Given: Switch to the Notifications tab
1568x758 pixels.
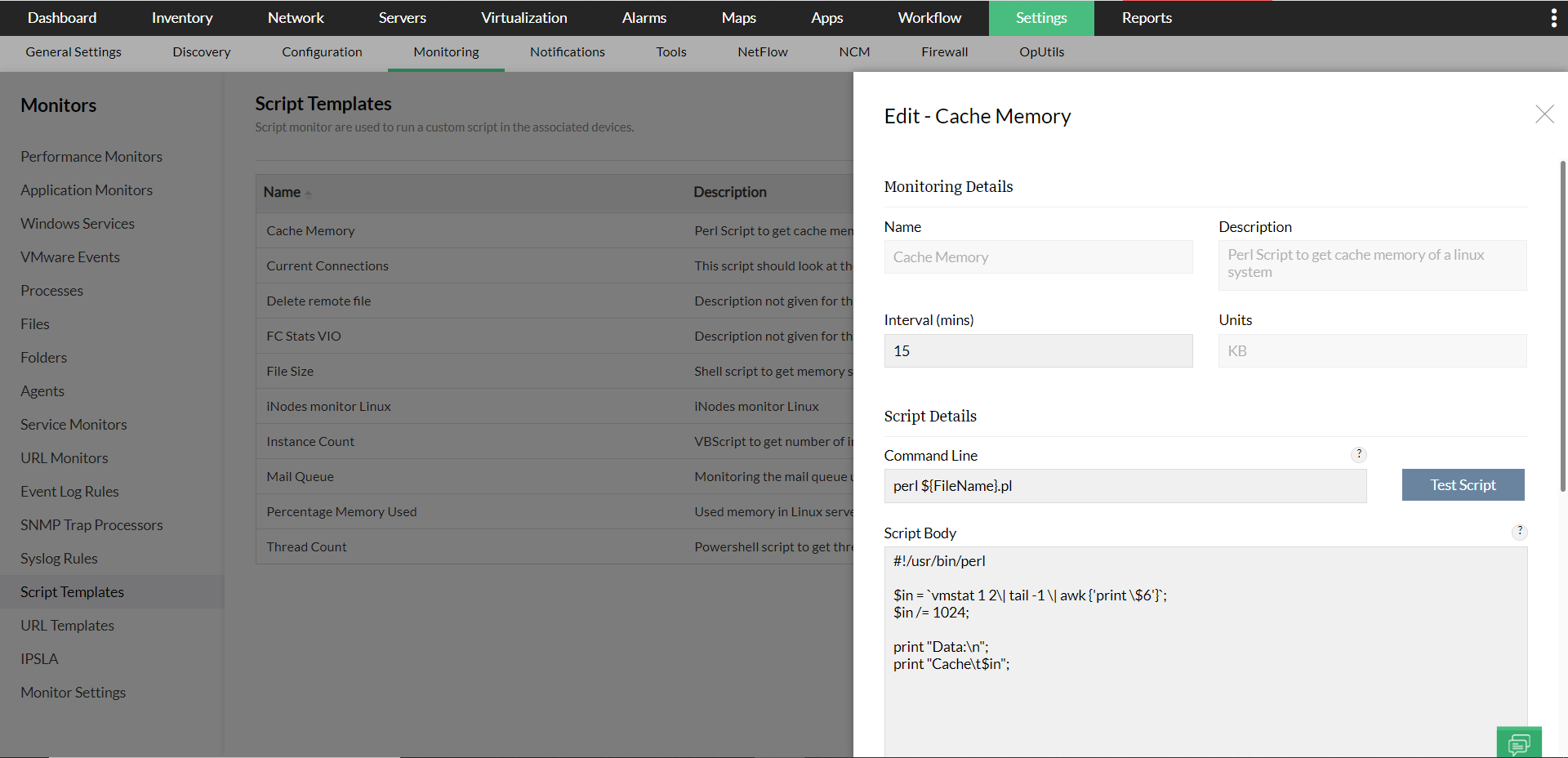Looking at the screenshot, I should (x=567, y=51).
